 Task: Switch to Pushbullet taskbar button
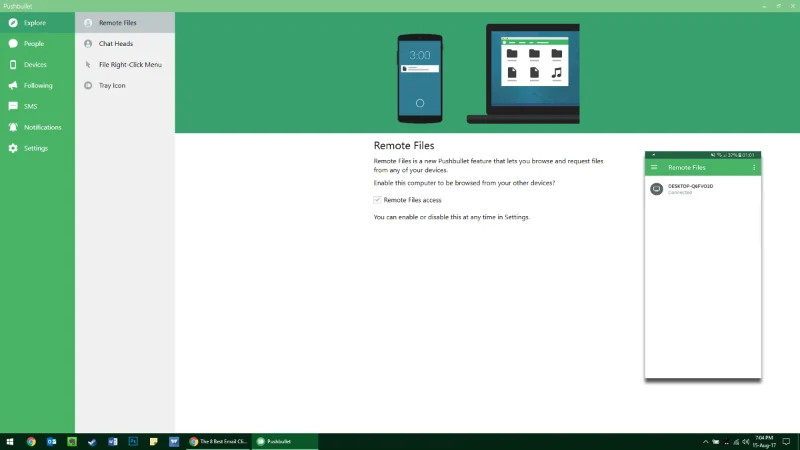[x=285, y=442]
